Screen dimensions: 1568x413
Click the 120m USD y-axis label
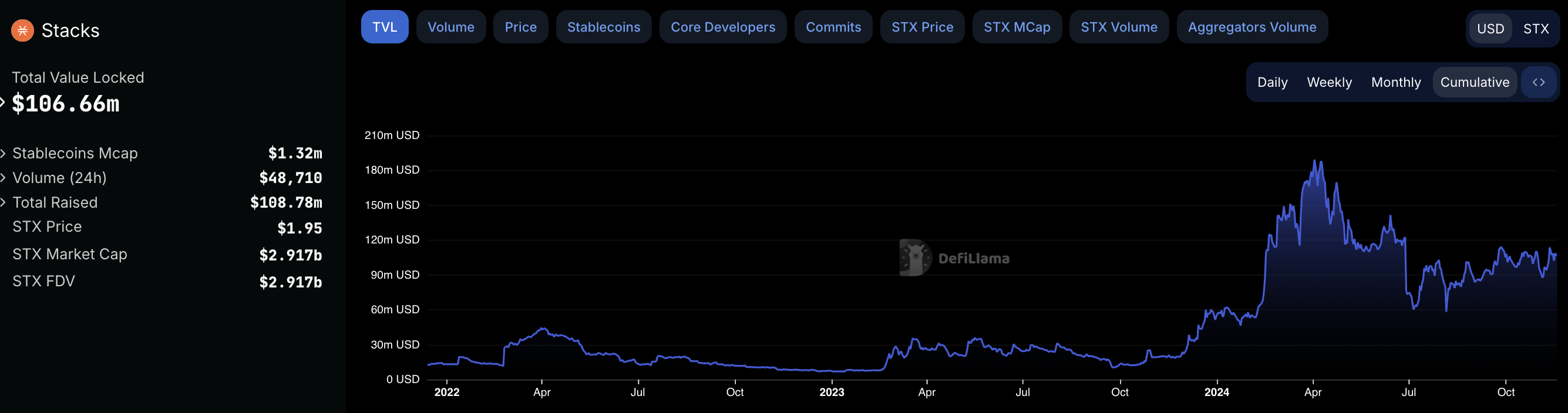point(392,240)
